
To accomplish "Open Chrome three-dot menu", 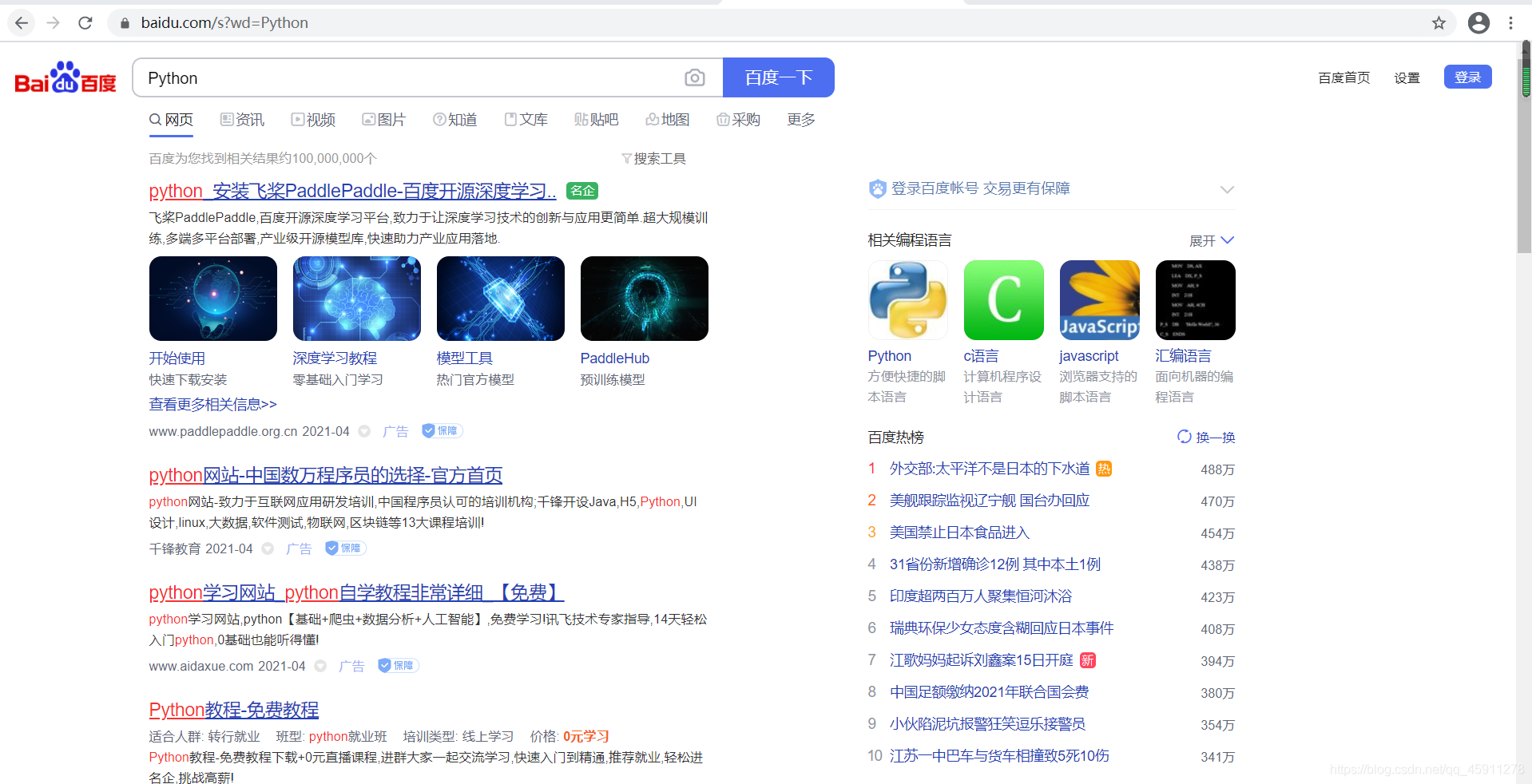I will coord(1510,23).
